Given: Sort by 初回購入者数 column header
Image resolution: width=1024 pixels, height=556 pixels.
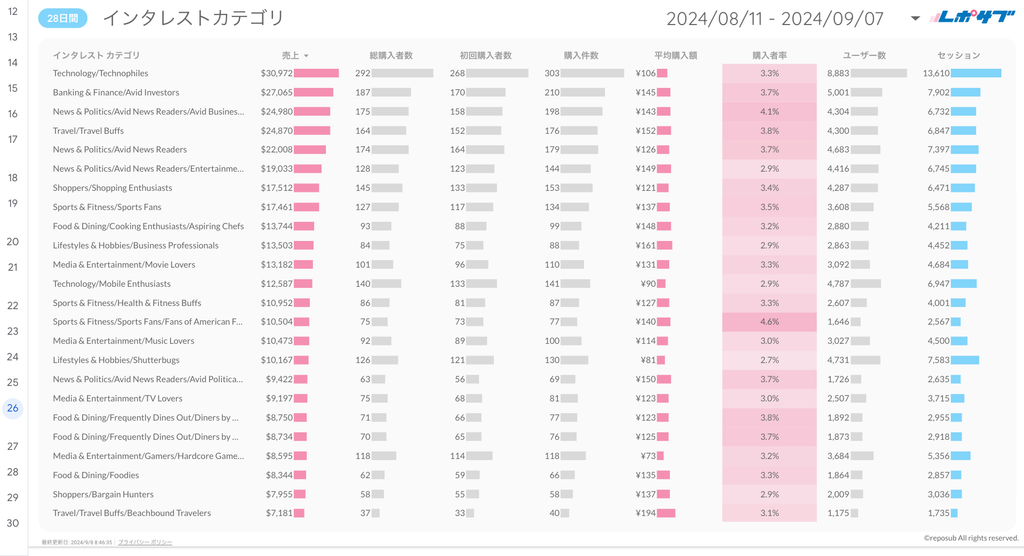Looking at the screenshot, I should (x=485, y=55).
